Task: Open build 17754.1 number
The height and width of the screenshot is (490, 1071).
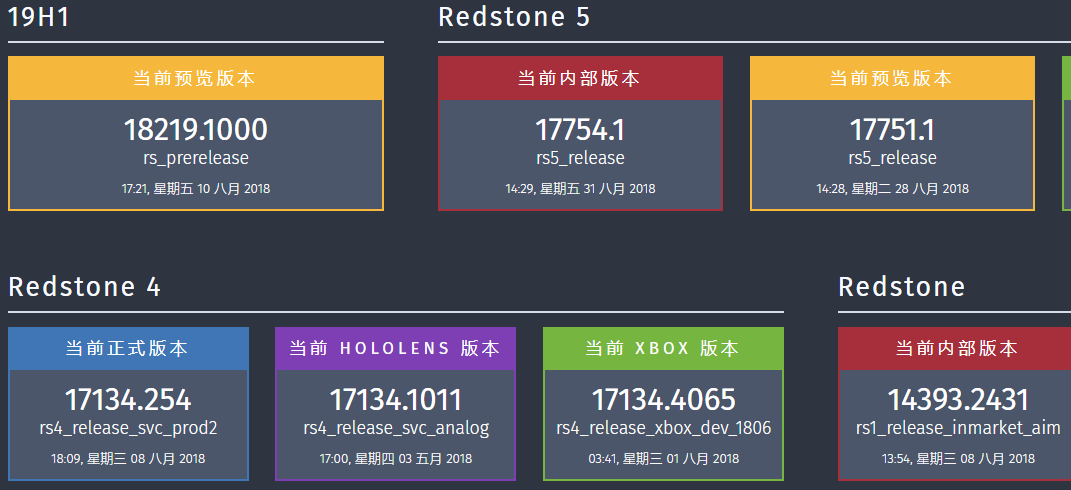Action: (x=580, y=130)
